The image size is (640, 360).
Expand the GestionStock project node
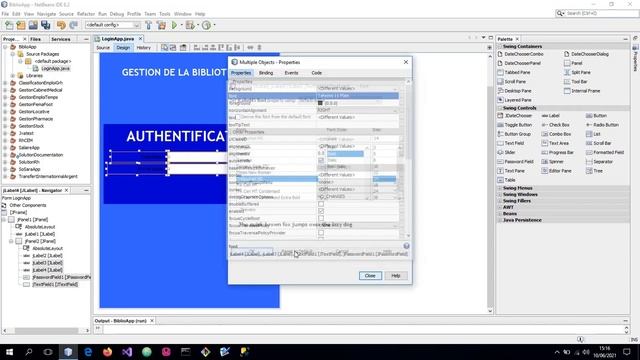[x=5, y=126]
